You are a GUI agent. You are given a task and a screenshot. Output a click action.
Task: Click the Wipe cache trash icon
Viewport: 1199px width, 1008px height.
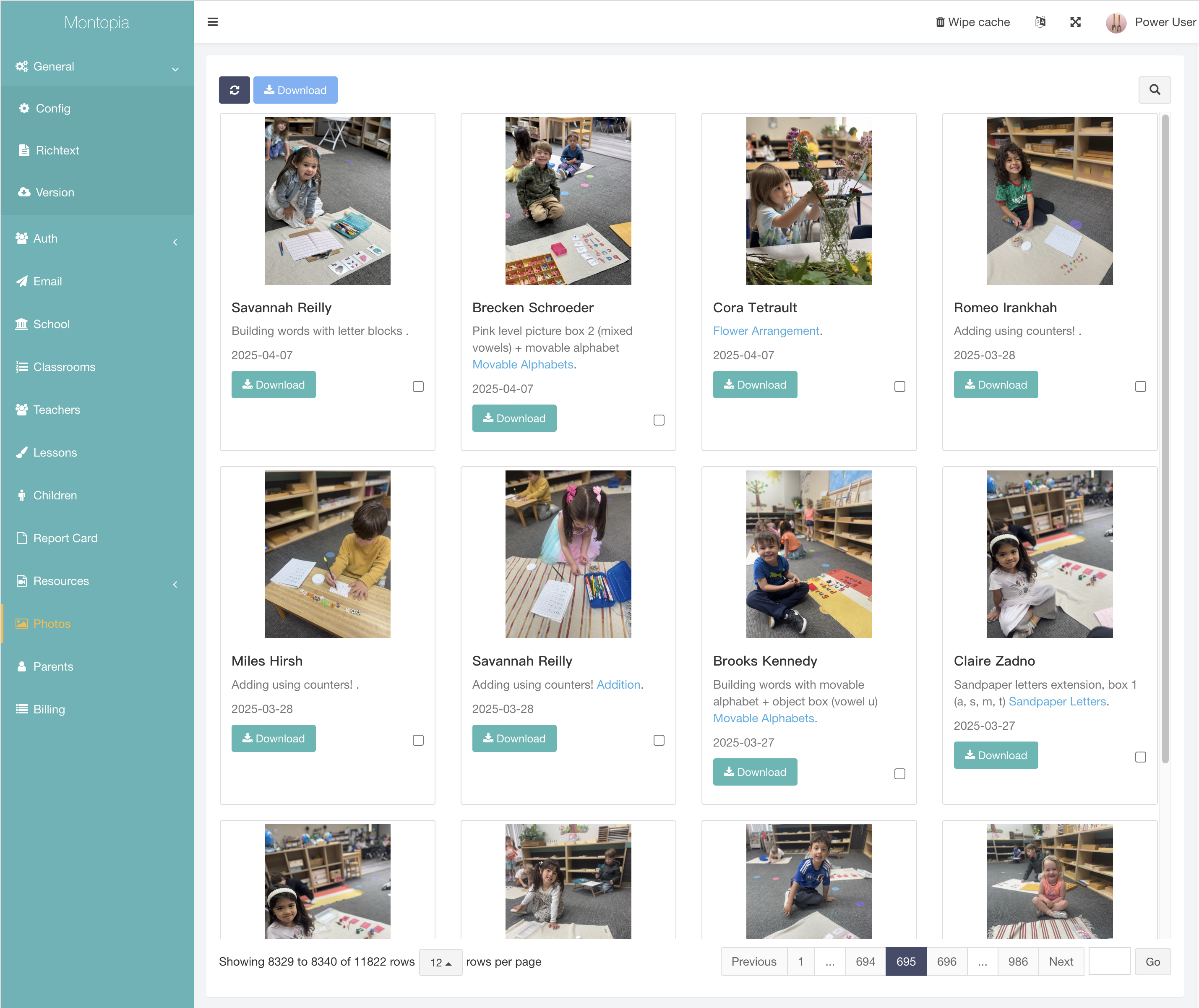click(x=940, y=22)
